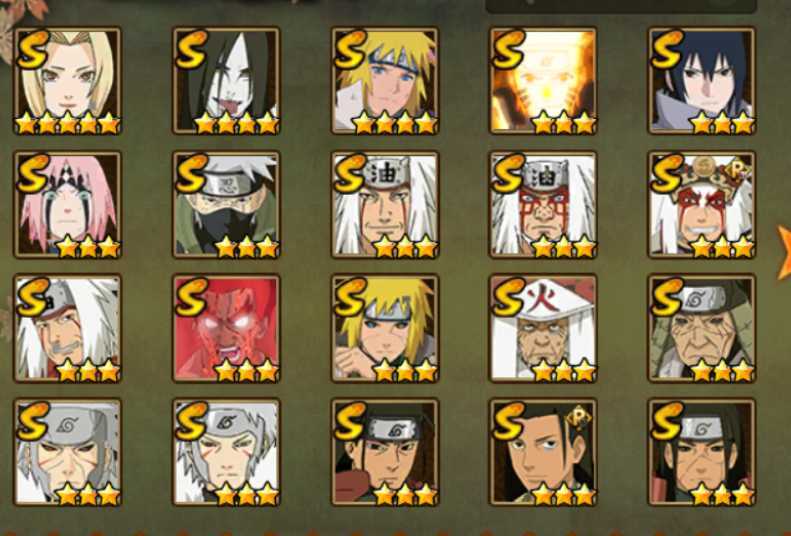Pick the wrinkled elder in the dark helmet headband
Image resolution: width=791 pixels, height=536 pixels.
702,328
